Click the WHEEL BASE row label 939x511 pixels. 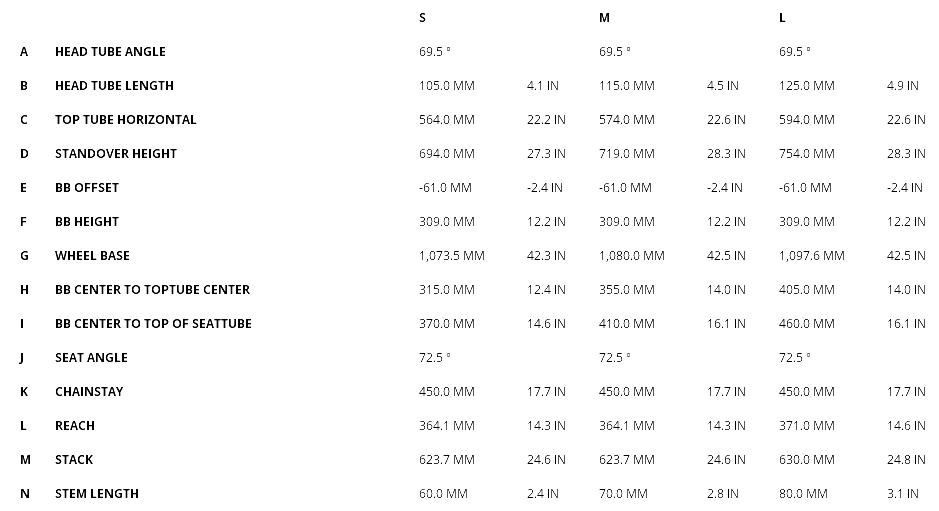coord(92,255)
